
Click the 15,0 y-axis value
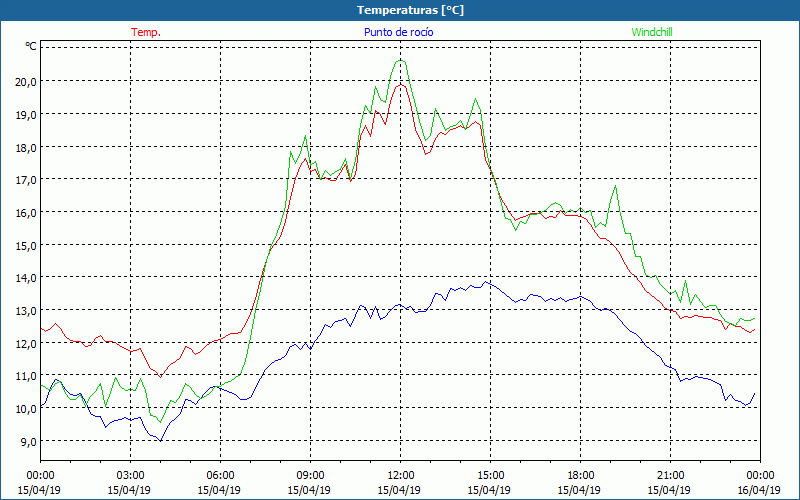[27, 245]
